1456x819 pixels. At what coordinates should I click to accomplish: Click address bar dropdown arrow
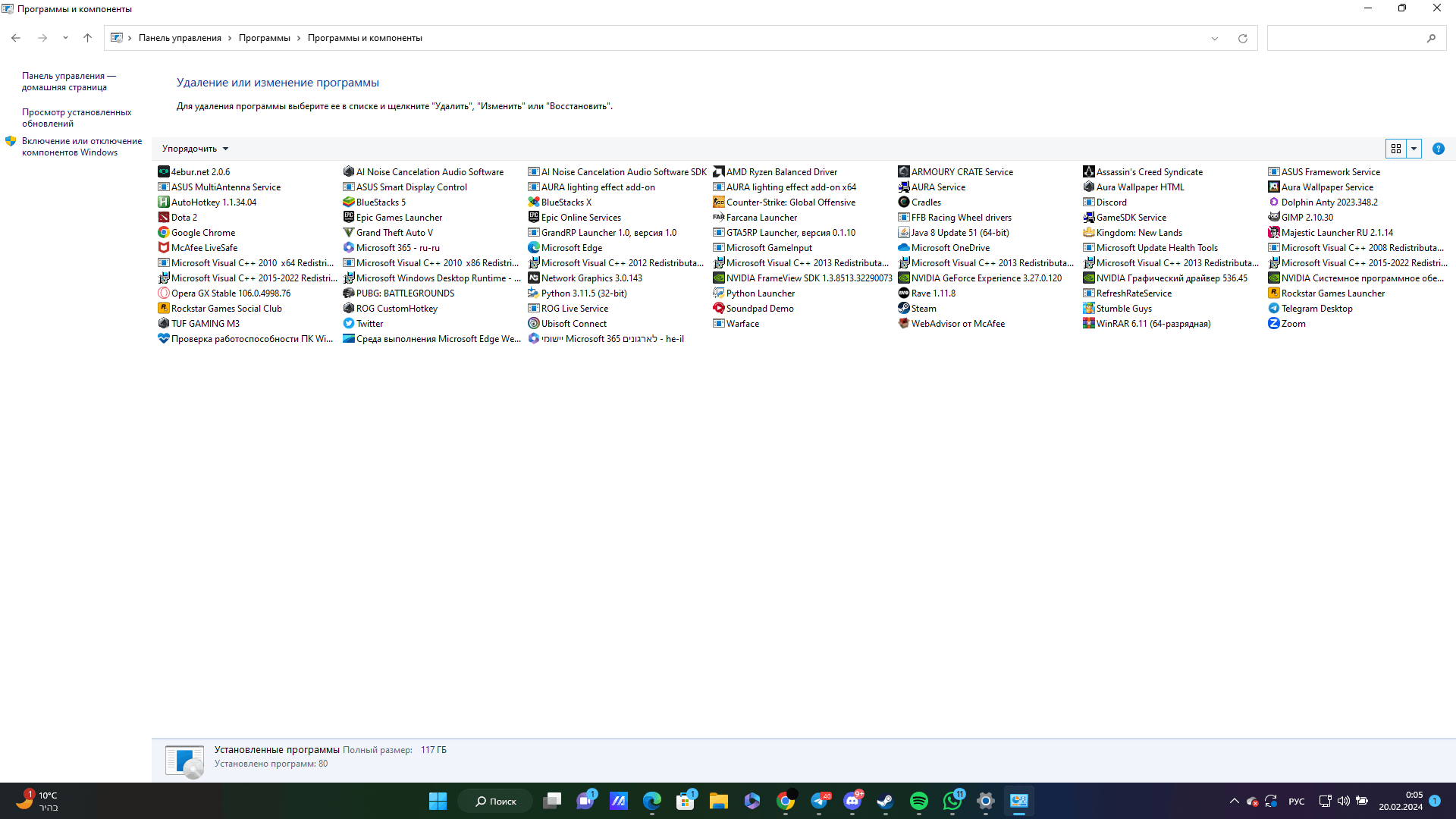(1215, 37)
